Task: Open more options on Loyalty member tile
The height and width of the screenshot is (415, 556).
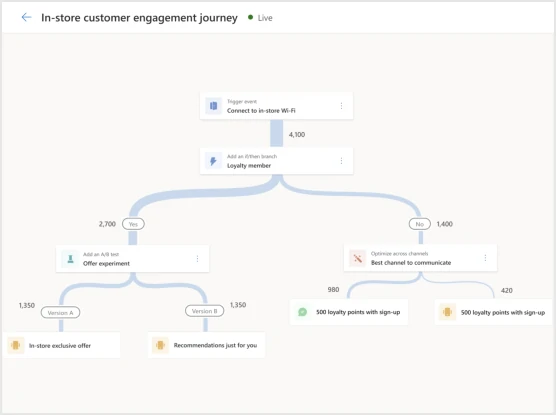Action: (x=341, y=161)
